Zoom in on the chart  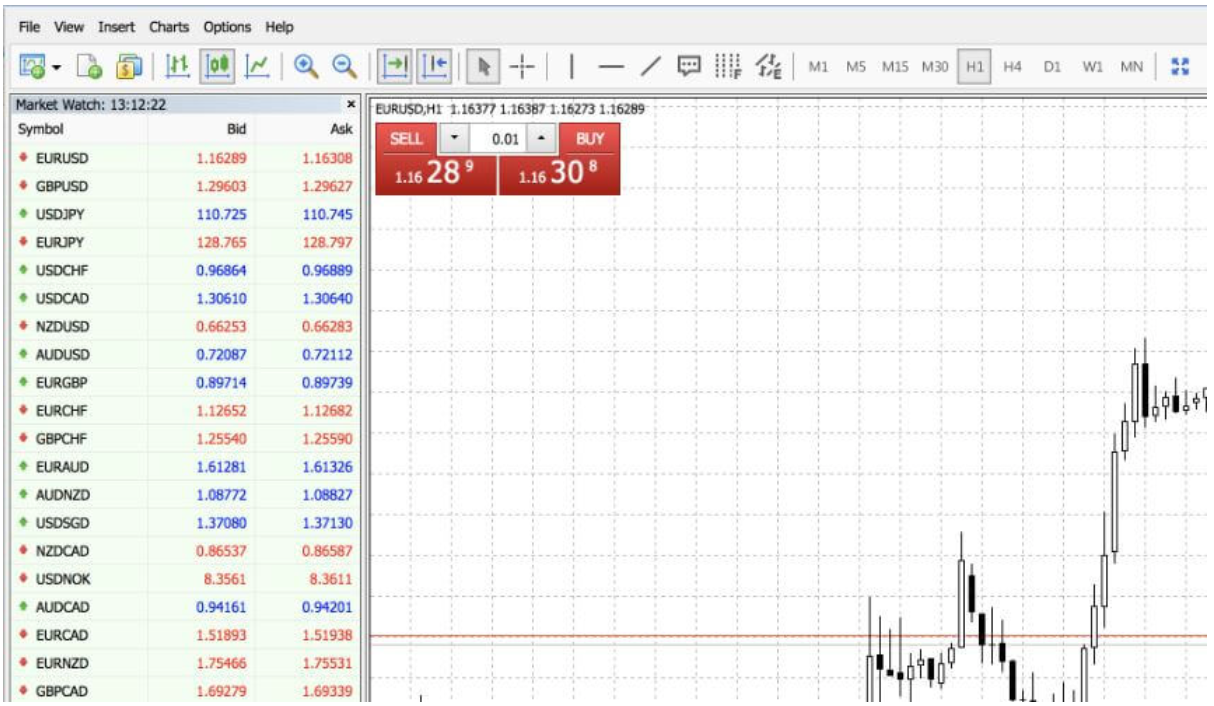coord(305,66)
